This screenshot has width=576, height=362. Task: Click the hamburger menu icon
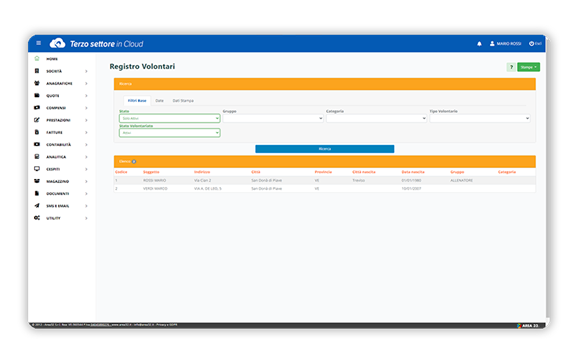pyautogui.click(x=39, y=43)
